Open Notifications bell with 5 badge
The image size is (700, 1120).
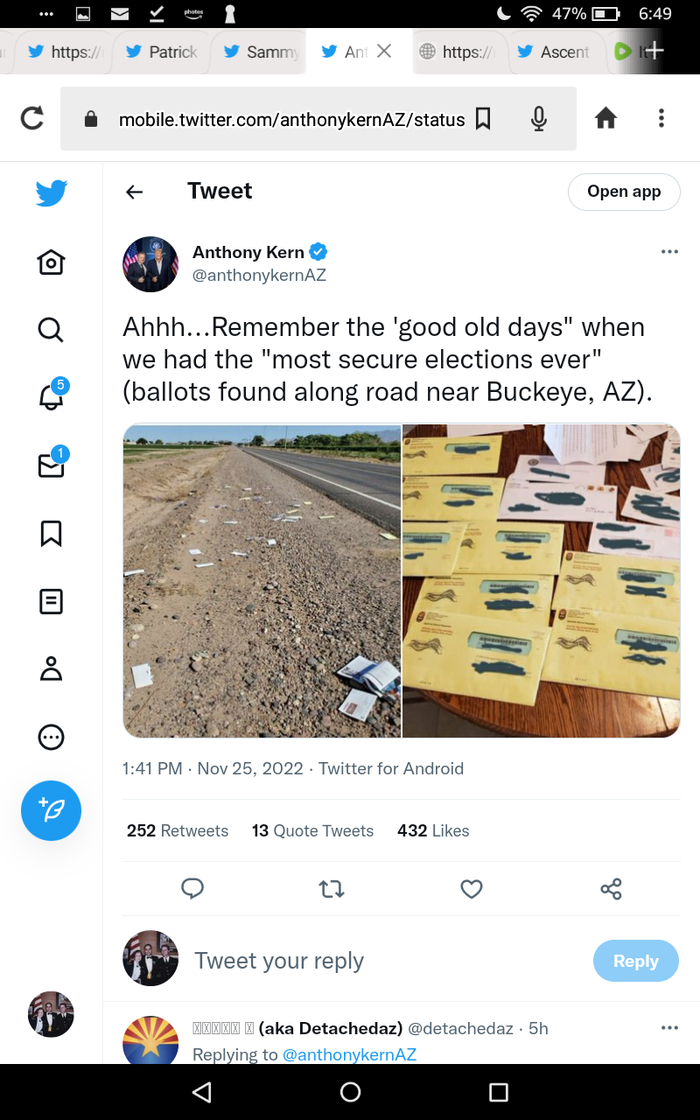click(51, 397)
